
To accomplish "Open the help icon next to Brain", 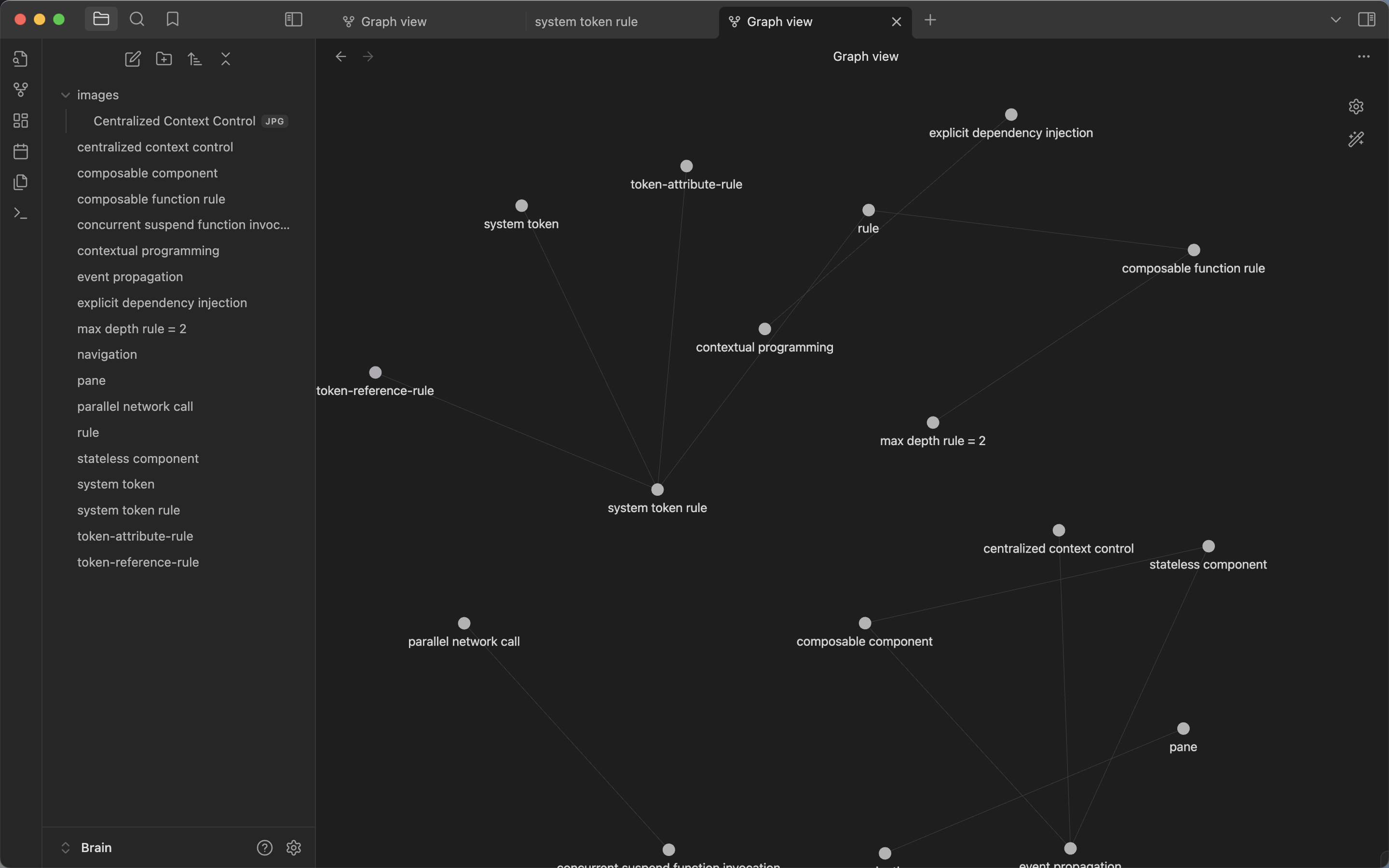I will pyautogui.click(x=265, y=847).
